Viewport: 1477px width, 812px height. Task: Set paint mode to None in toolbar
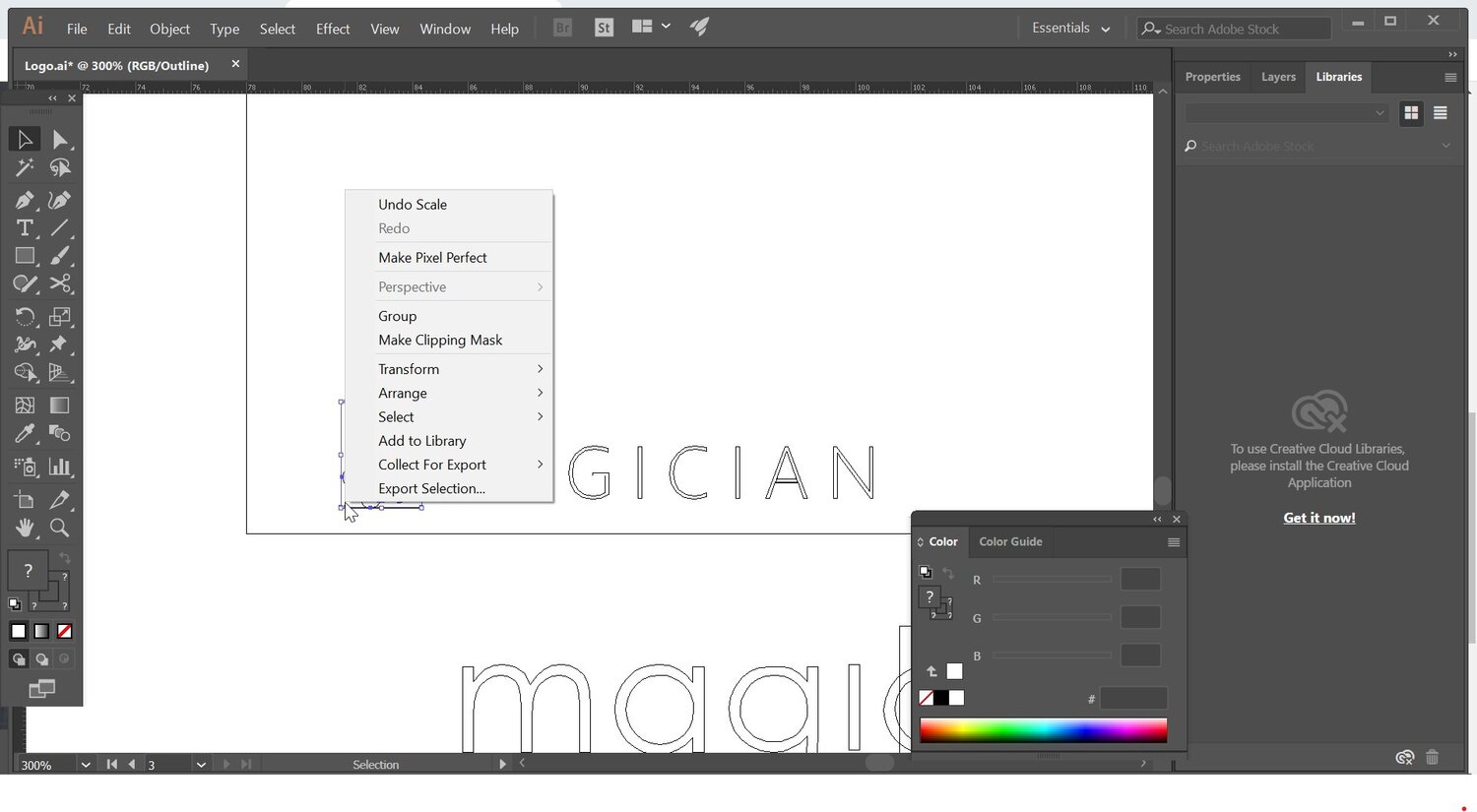[65, 631]
